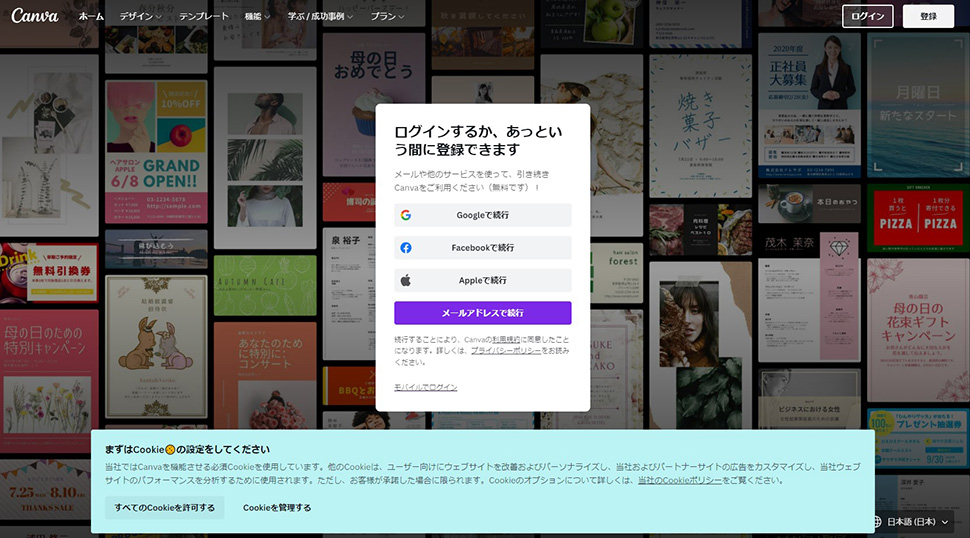The height and width of the screenshot is (538, 970).
Task: Click the ログイン button
Action: tap(867, 16)
